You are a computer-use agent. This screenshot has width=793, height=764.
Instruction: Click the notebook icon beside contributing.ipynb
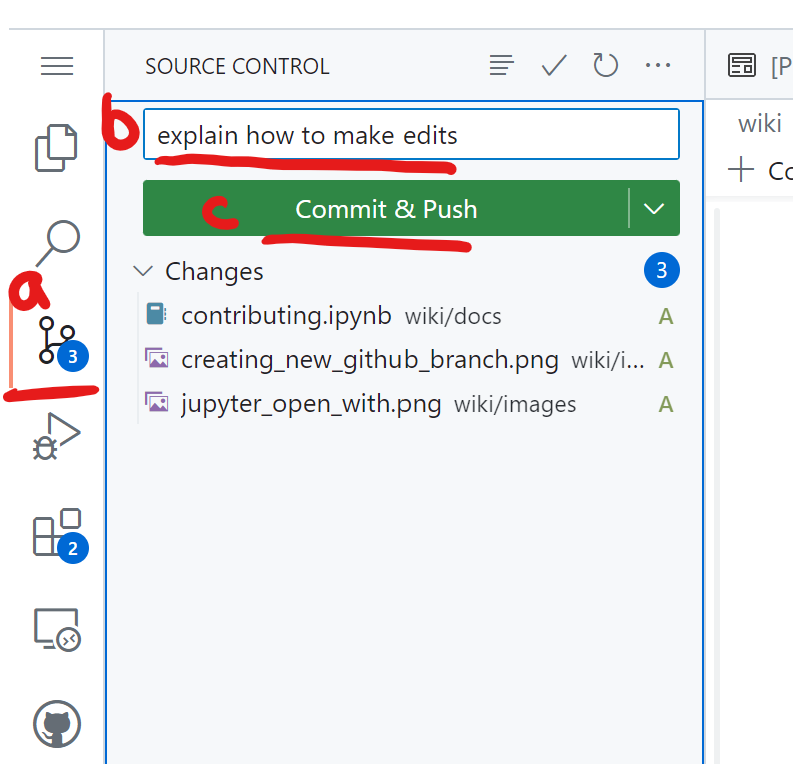coord(156,314)
